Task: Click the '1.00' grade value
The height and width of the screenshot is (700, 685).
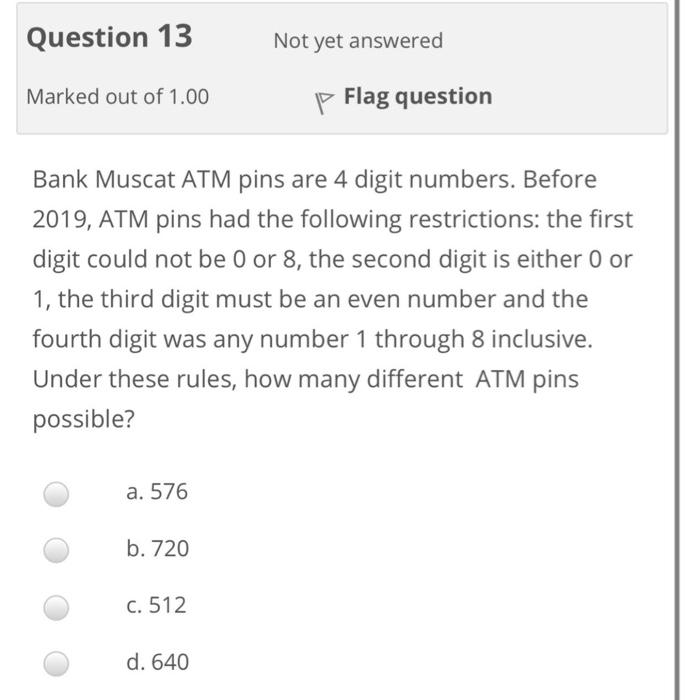Action: pyautogui.click(x=188, y=97)
